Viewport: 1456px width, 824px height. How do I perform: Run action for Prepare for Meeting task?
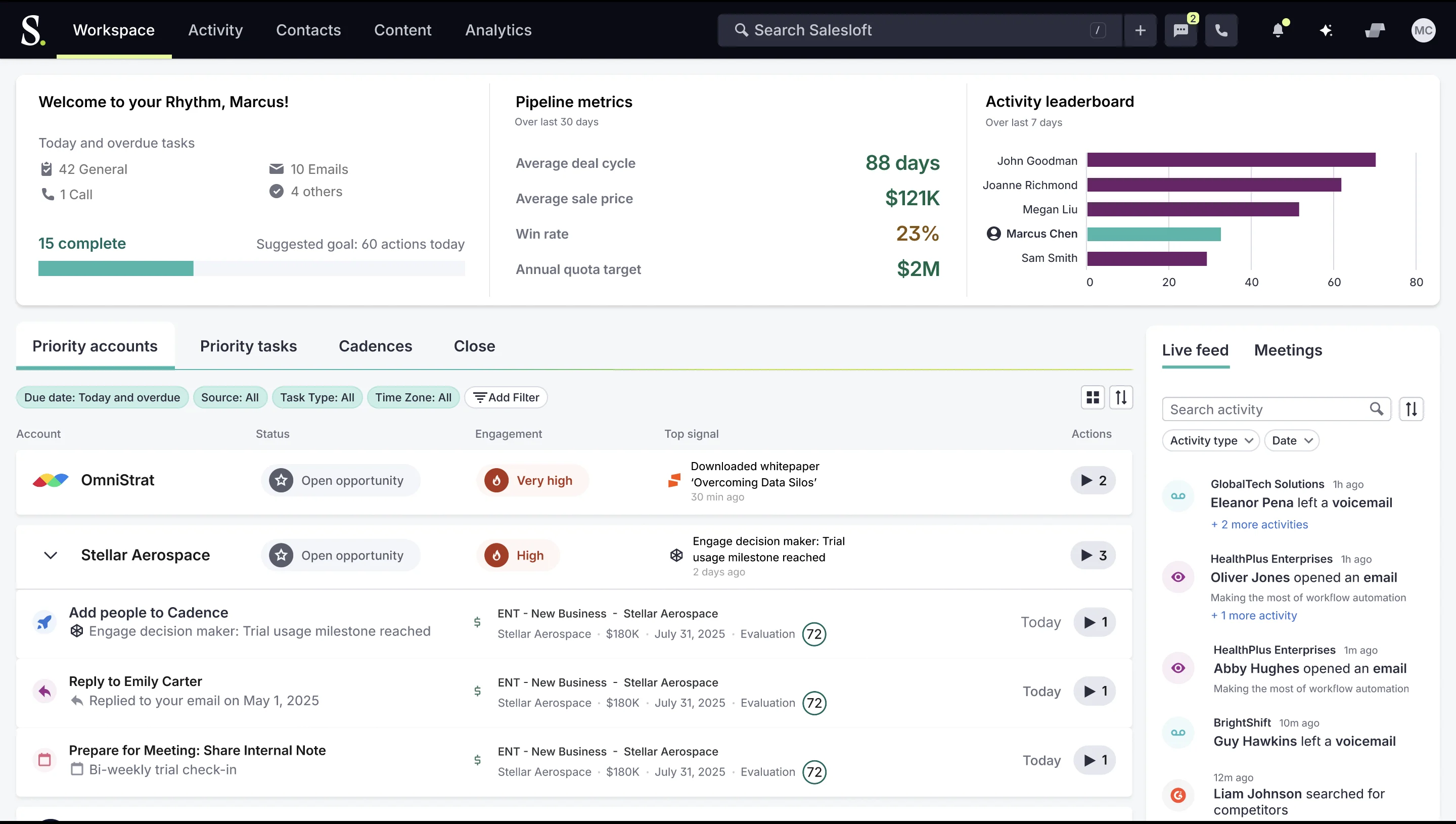(1095, 760)
